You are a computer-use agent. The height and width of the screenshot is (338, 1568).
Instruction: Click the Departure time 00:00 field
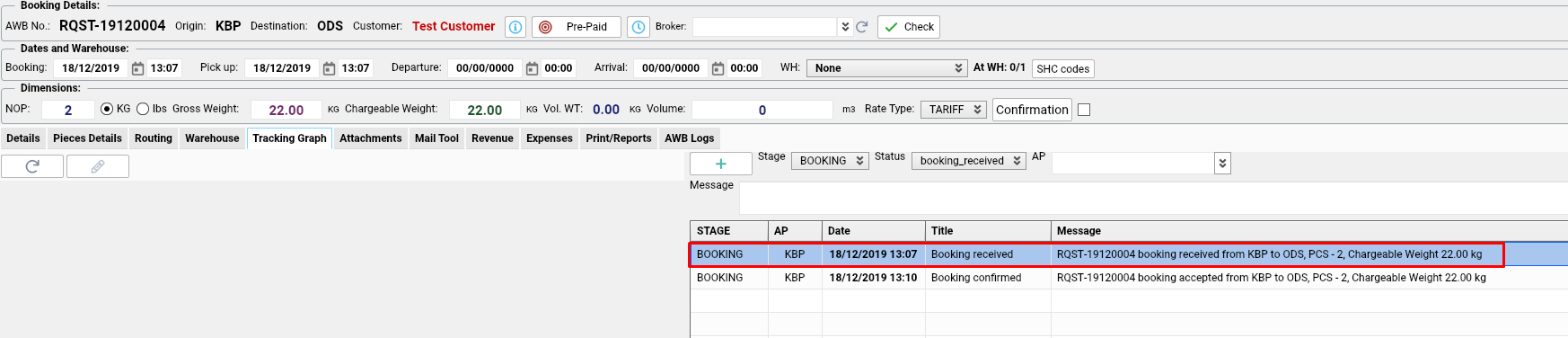(x=559, y=68)
